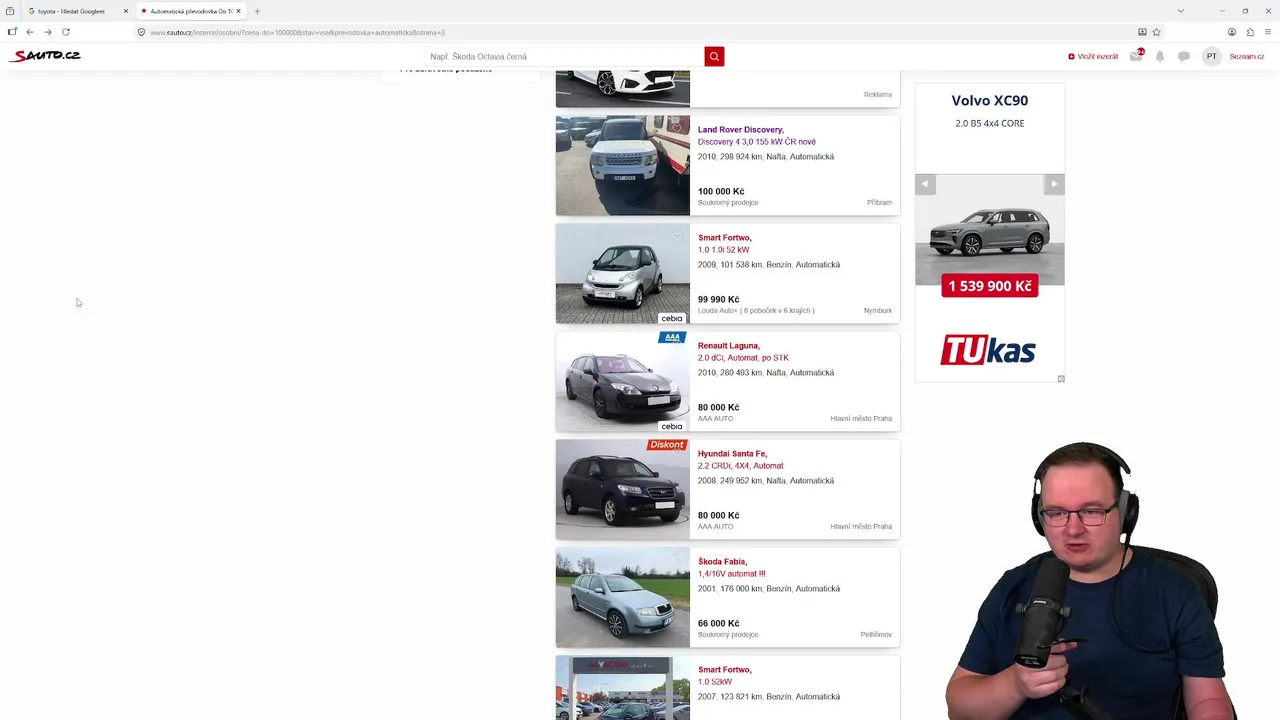This screenshot has height=720, width=1280.
Task: Open the Škoda Fabia listing title
Action: pyautogui.click(x=722, y=562)
